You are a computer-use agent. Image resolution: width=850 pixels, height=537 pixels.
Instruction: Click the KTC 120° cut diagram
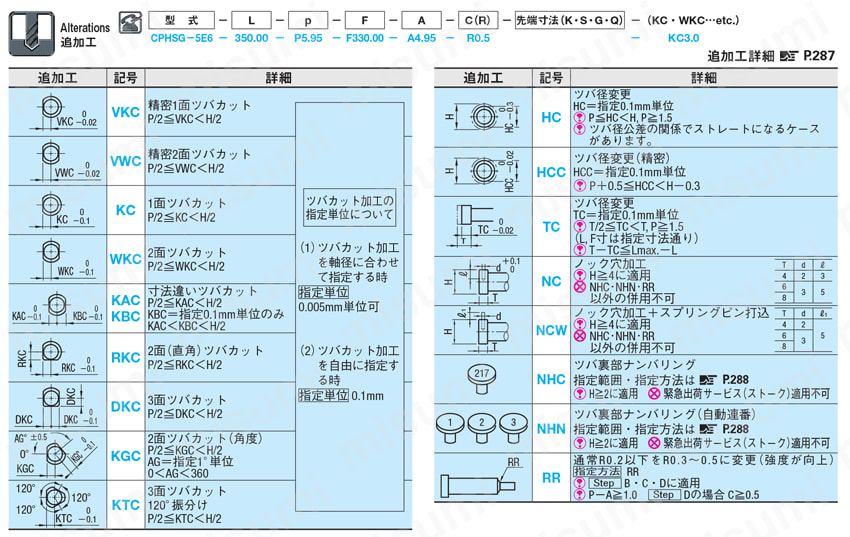(57, 503)
